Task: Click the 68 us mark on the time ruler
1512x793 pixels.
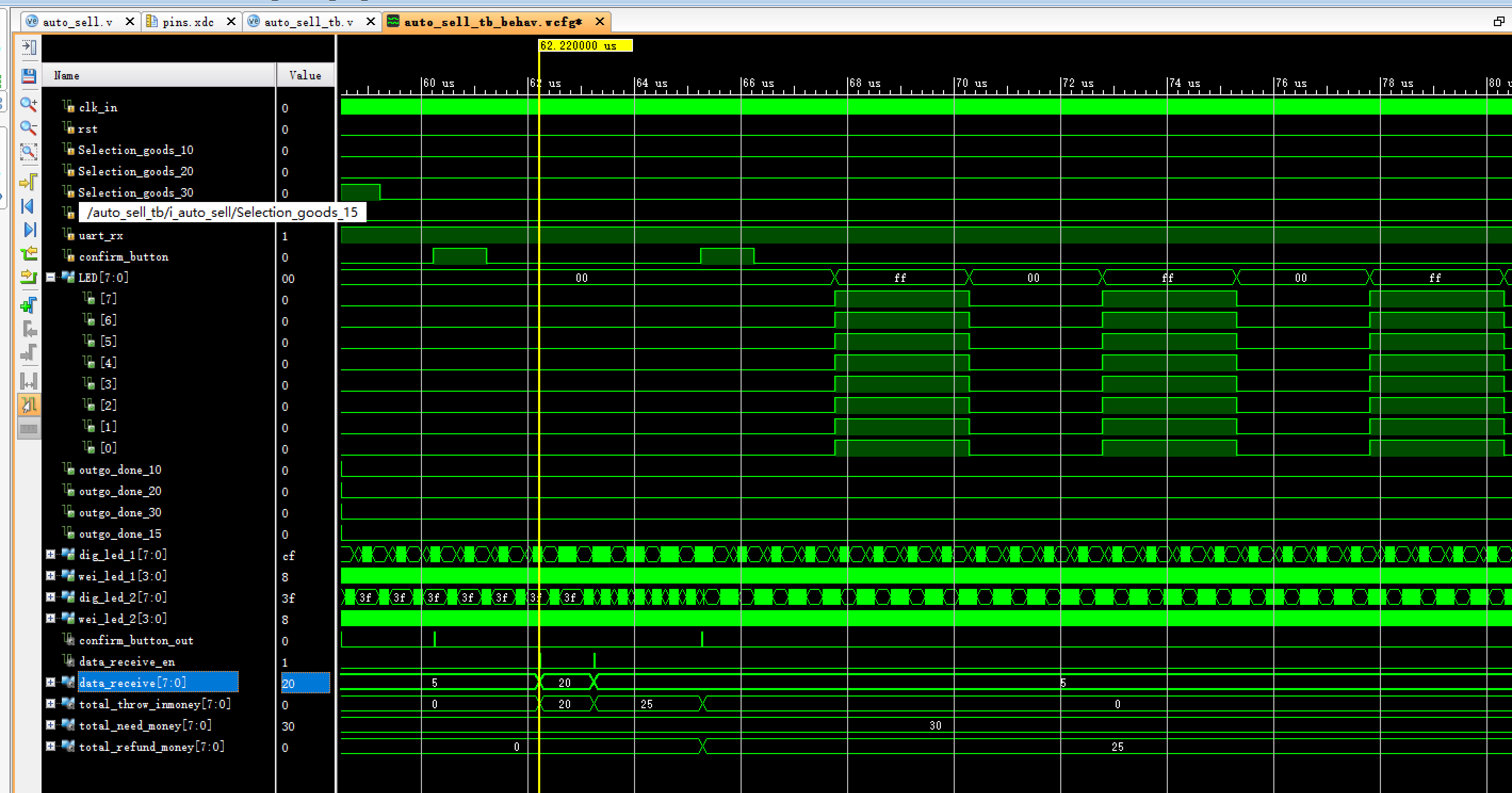Action: point(866,83)
